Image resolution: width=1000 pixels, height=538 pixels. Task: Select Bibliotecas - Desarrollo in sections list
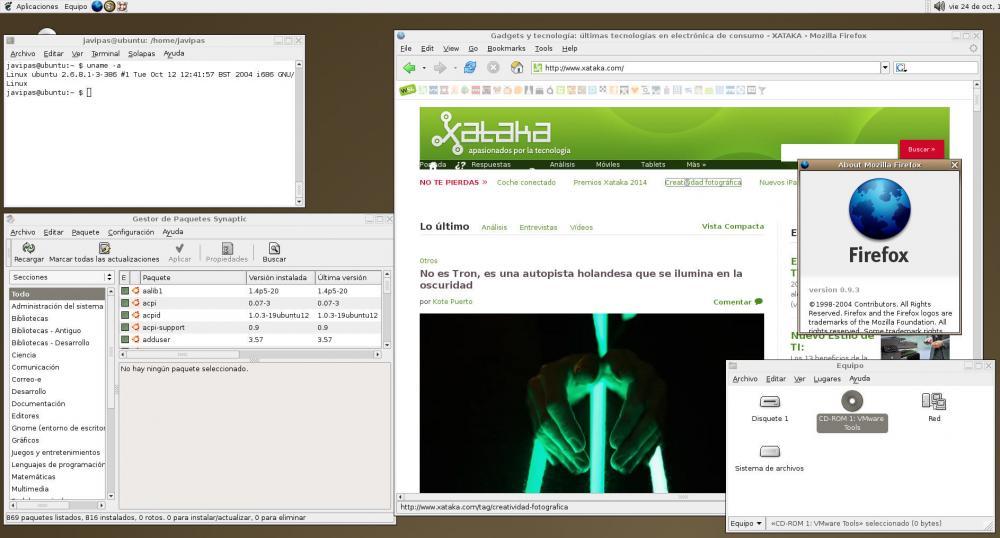(x=52, y=343)
